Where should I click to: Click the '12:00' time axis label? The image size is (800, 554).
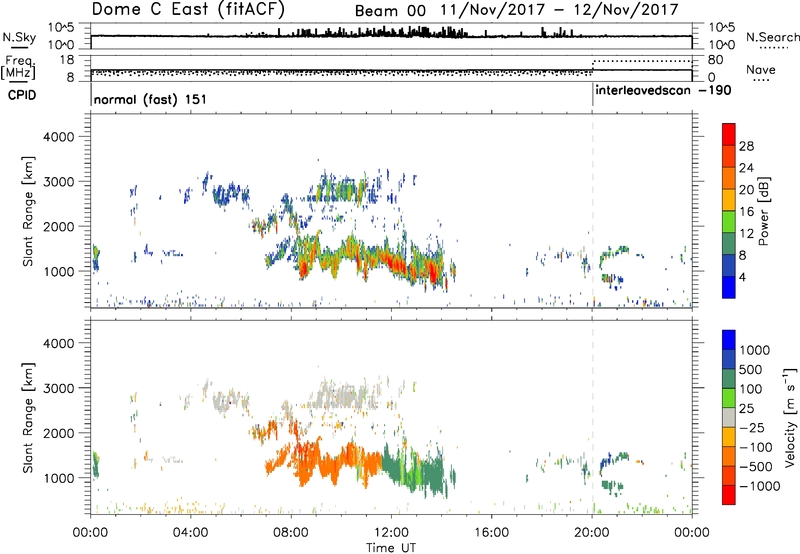(391, 533)
